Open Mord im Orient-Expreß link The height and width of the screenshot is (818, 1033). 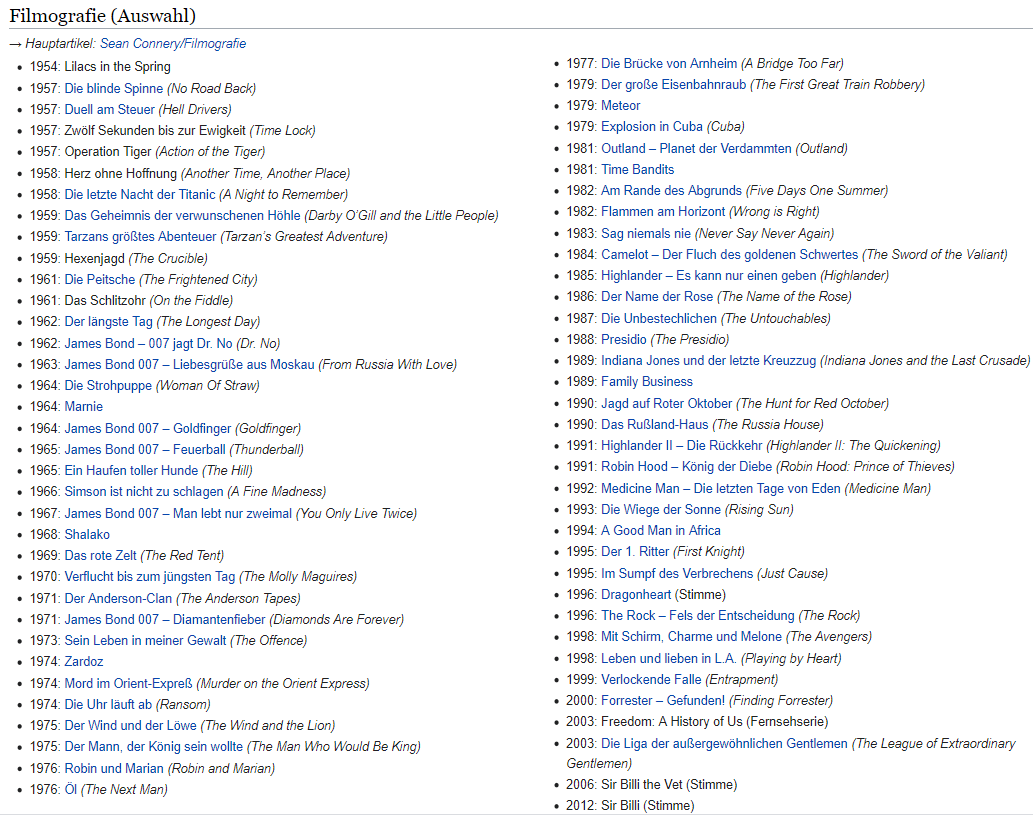coord(128,683)
